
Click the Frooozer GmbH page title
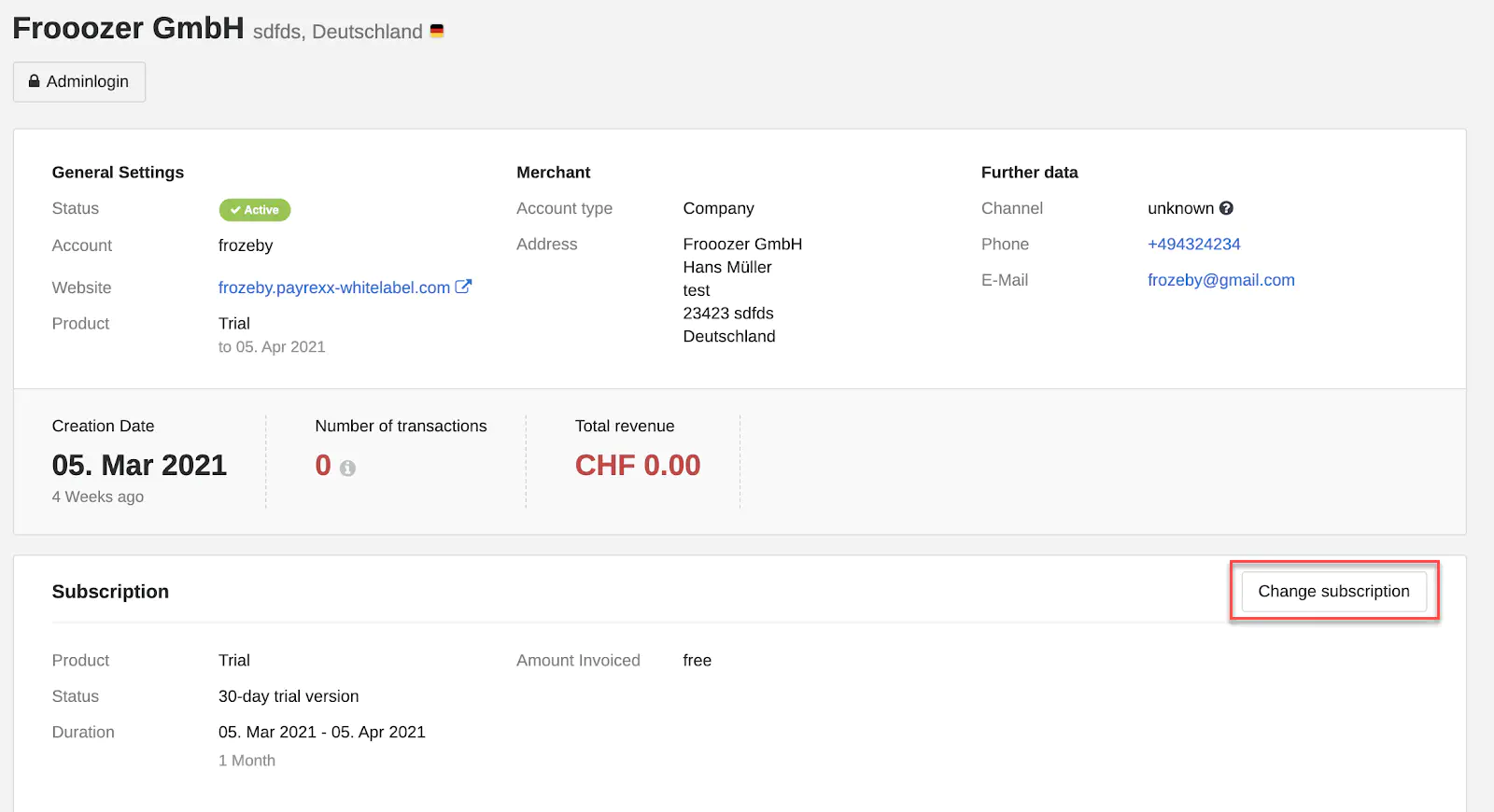pos(128,28)
